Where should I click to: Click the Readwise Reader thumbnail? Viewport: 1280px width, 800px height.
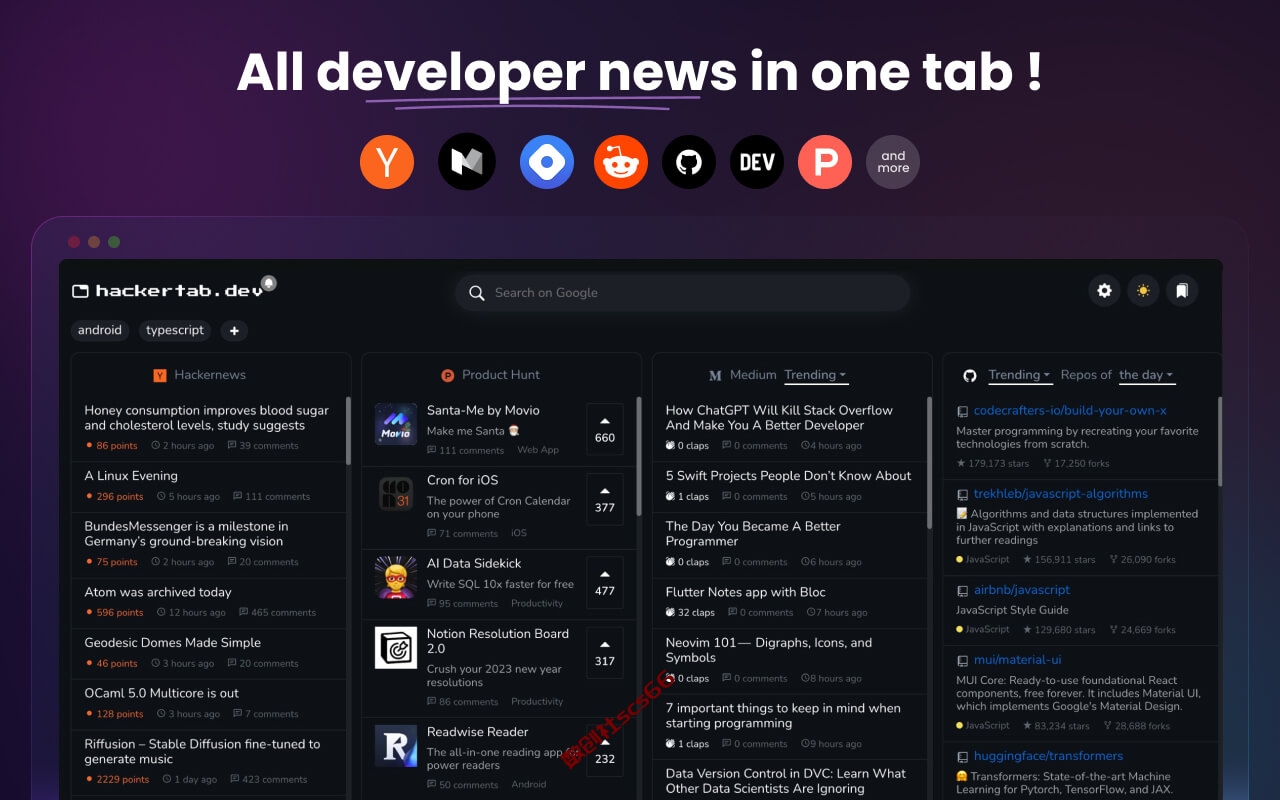point(396,746)
